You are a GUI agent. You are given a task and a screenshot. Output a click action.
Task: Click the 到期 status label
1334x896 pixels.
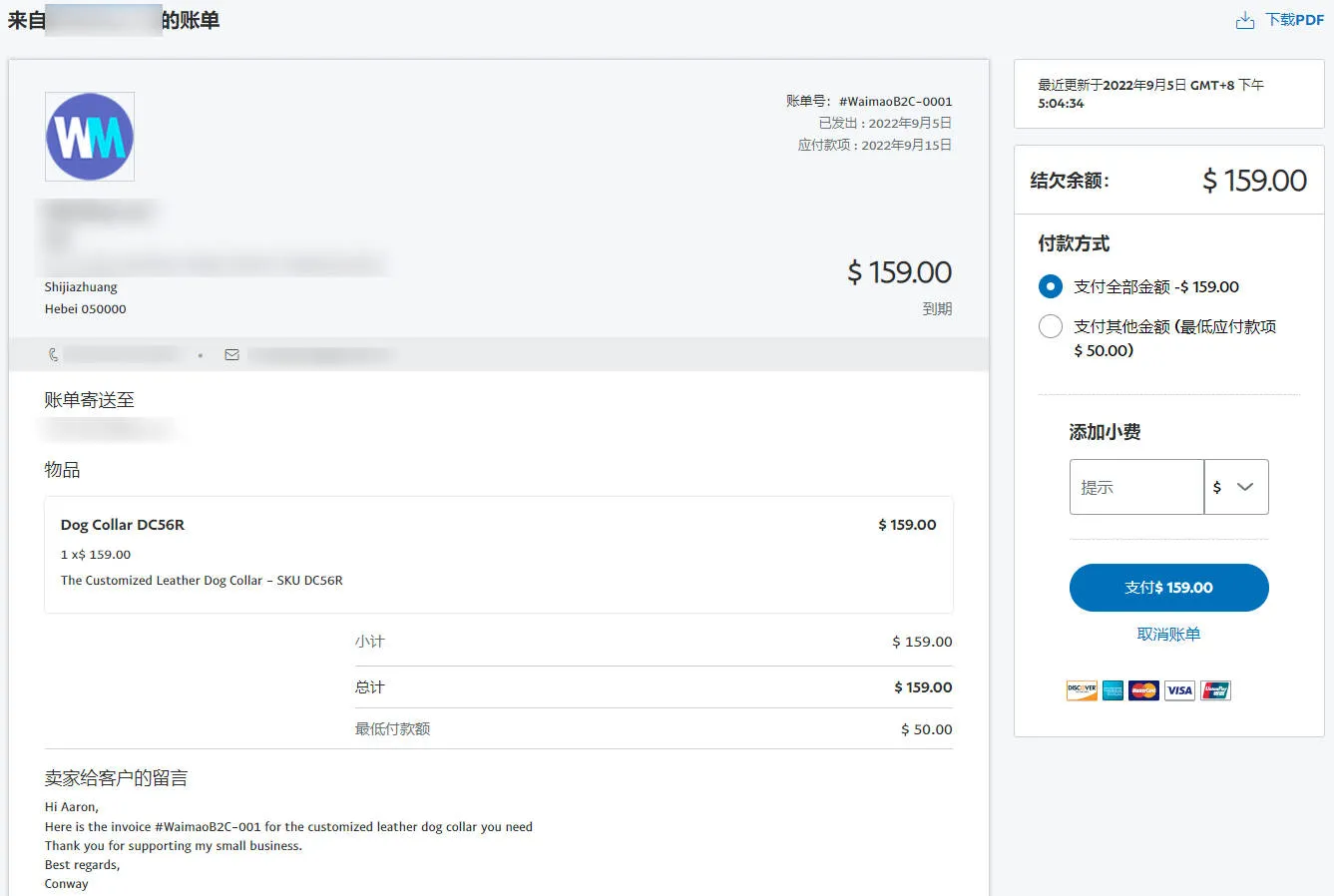tap(937, 309)
